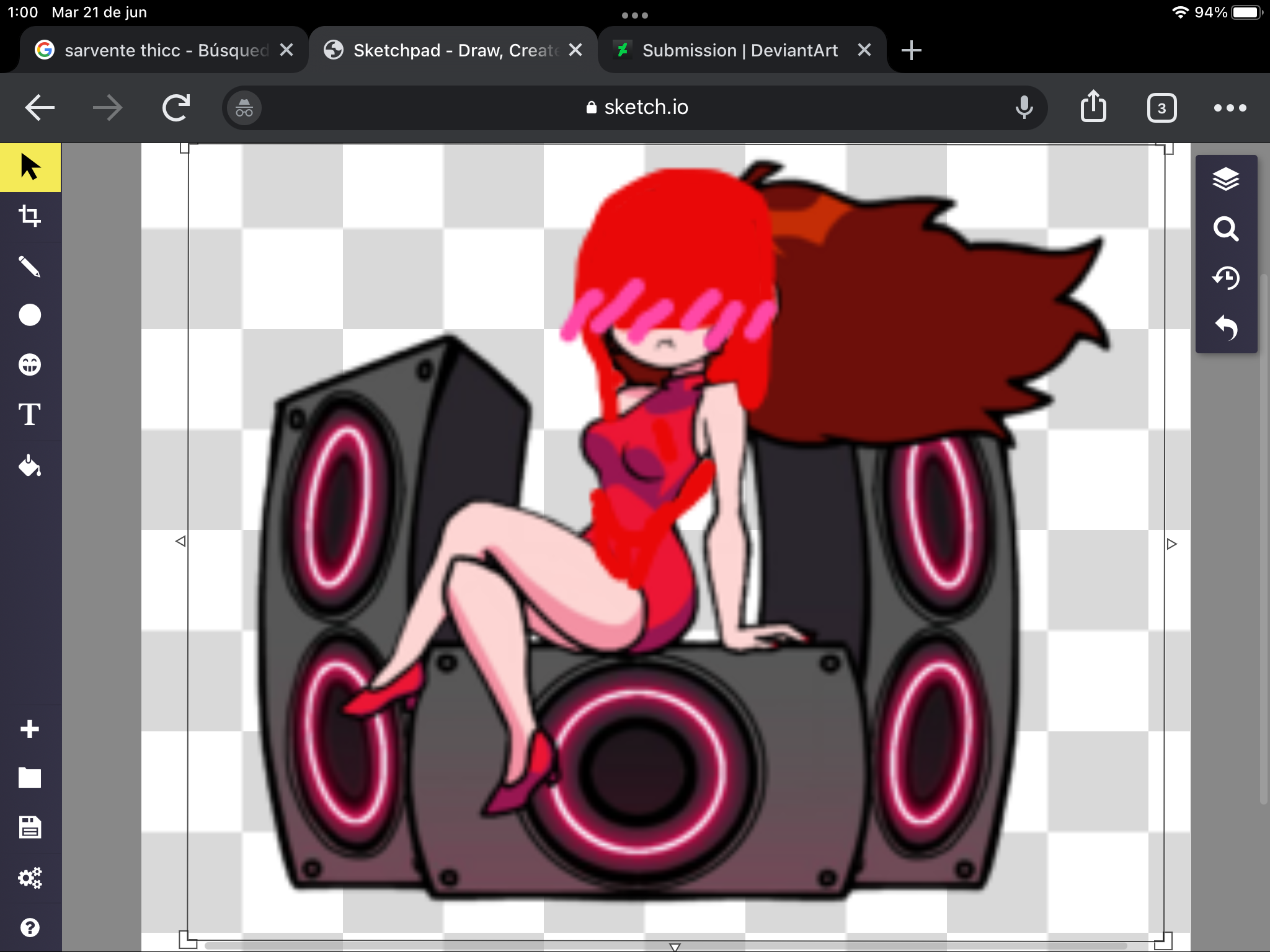Switch to the Submission DeviantArt tab
This screenshot has height=952, width=1270.
tap(732, 50)
